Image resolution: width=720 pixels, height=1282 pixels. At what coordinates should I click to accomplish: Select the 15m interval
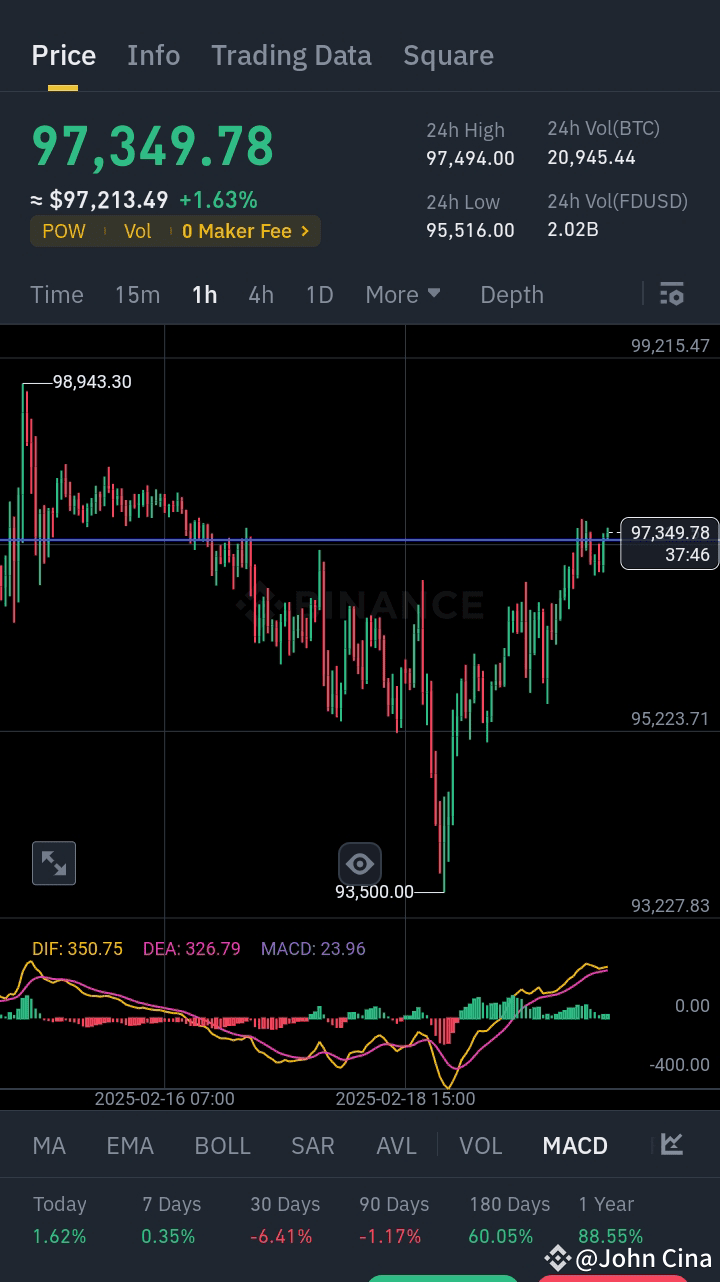pyautogui.click(x=137, y=295)
